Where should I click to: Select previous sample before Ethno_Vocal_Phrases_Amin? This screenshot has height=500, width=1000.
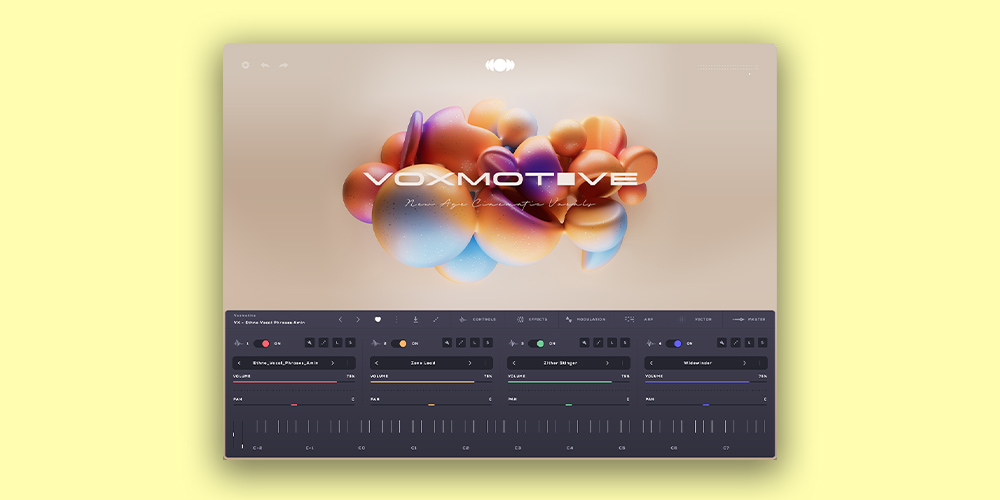(x=239, y=363)
